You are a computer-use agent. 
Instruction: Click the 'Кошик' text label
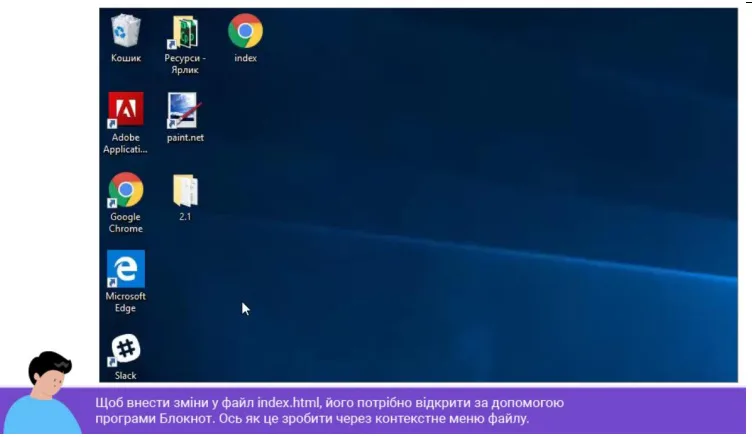point(126,58)
